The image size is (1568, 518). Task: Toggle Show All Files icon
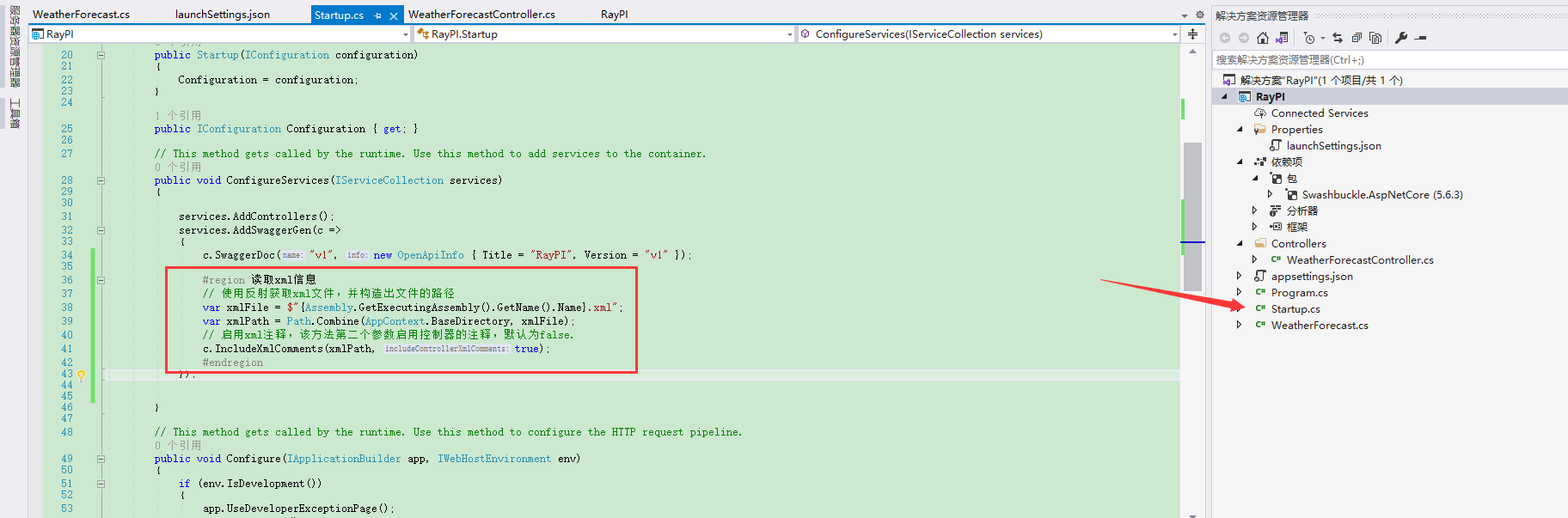coord(1375,38)
